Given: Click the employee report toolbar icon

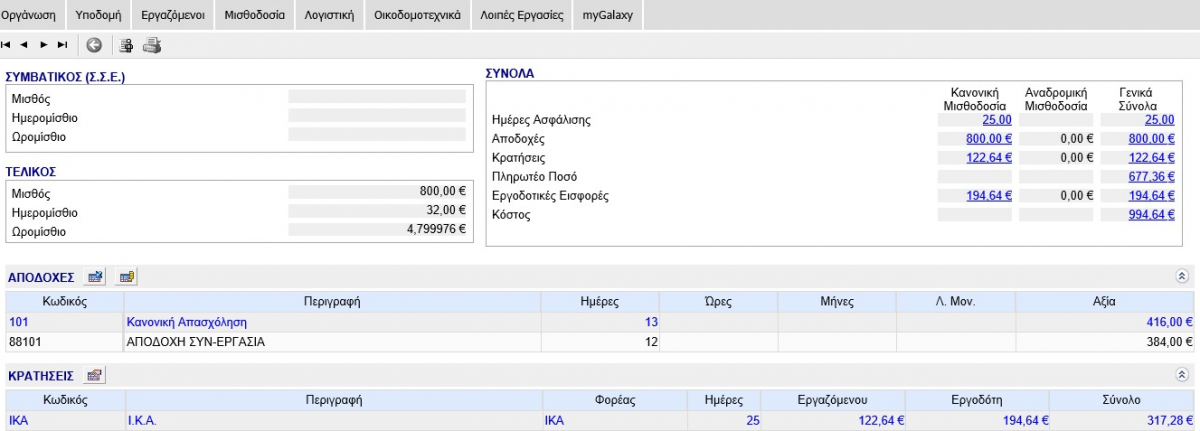Looking at the screenshot, I should (x=127, y=45).
